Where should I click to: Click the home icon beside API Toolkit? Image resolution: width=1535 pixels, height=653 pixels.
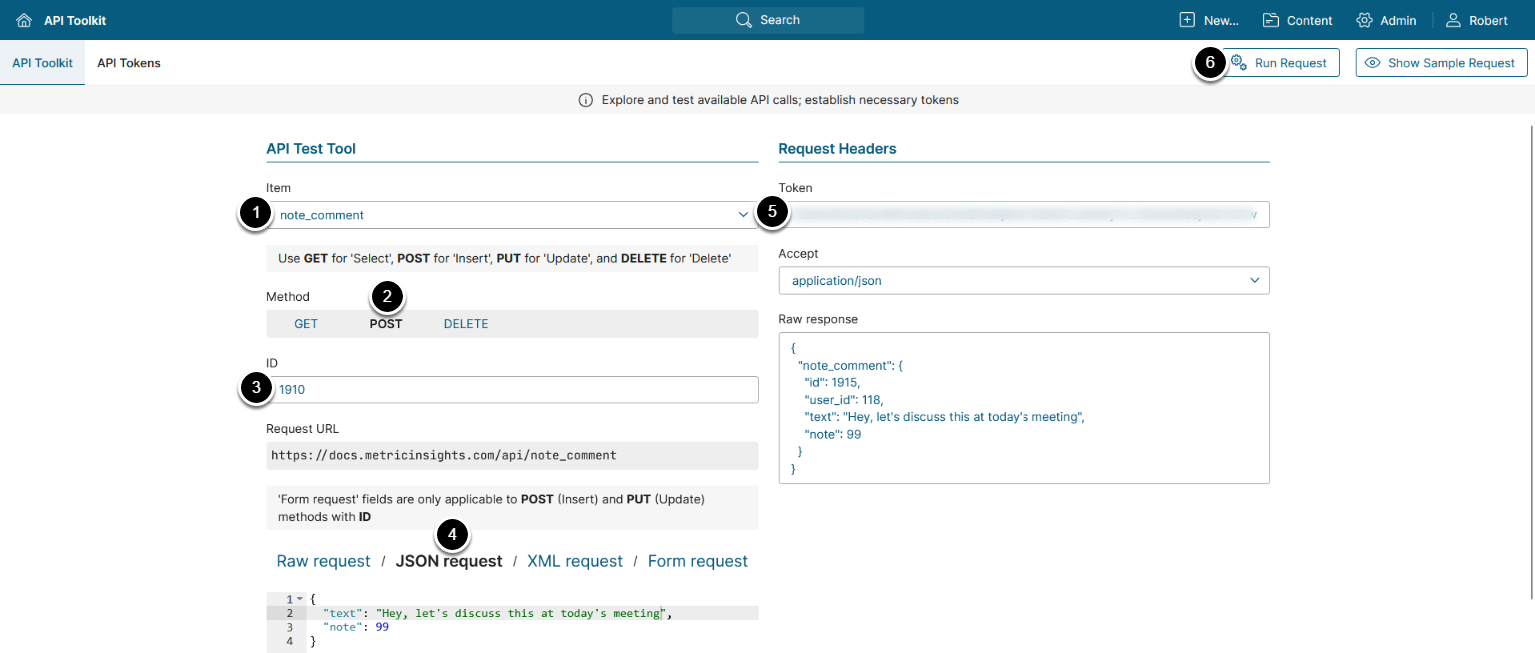24,20
